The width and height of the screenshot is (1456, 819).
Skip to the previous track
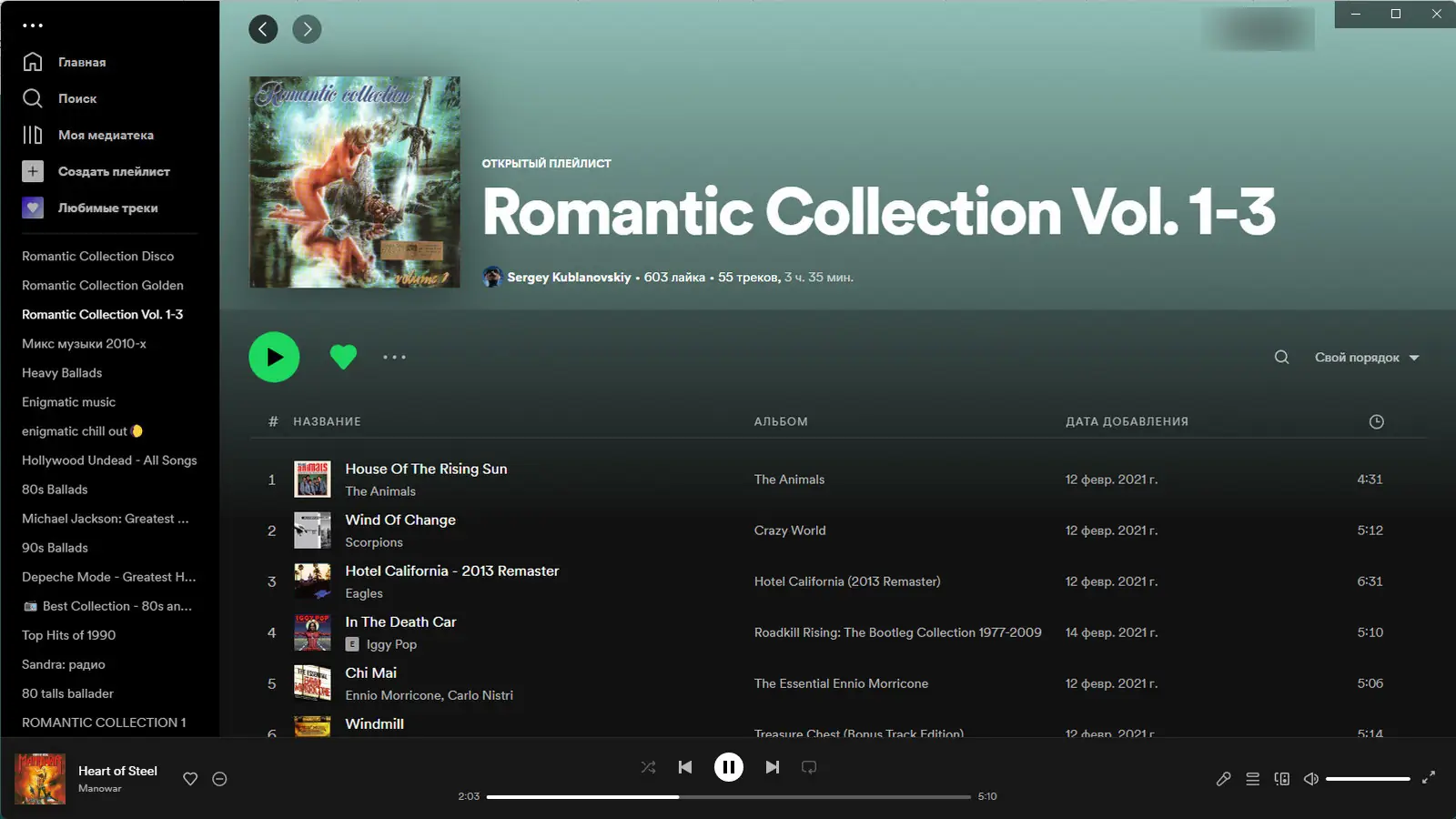point(685,767)
